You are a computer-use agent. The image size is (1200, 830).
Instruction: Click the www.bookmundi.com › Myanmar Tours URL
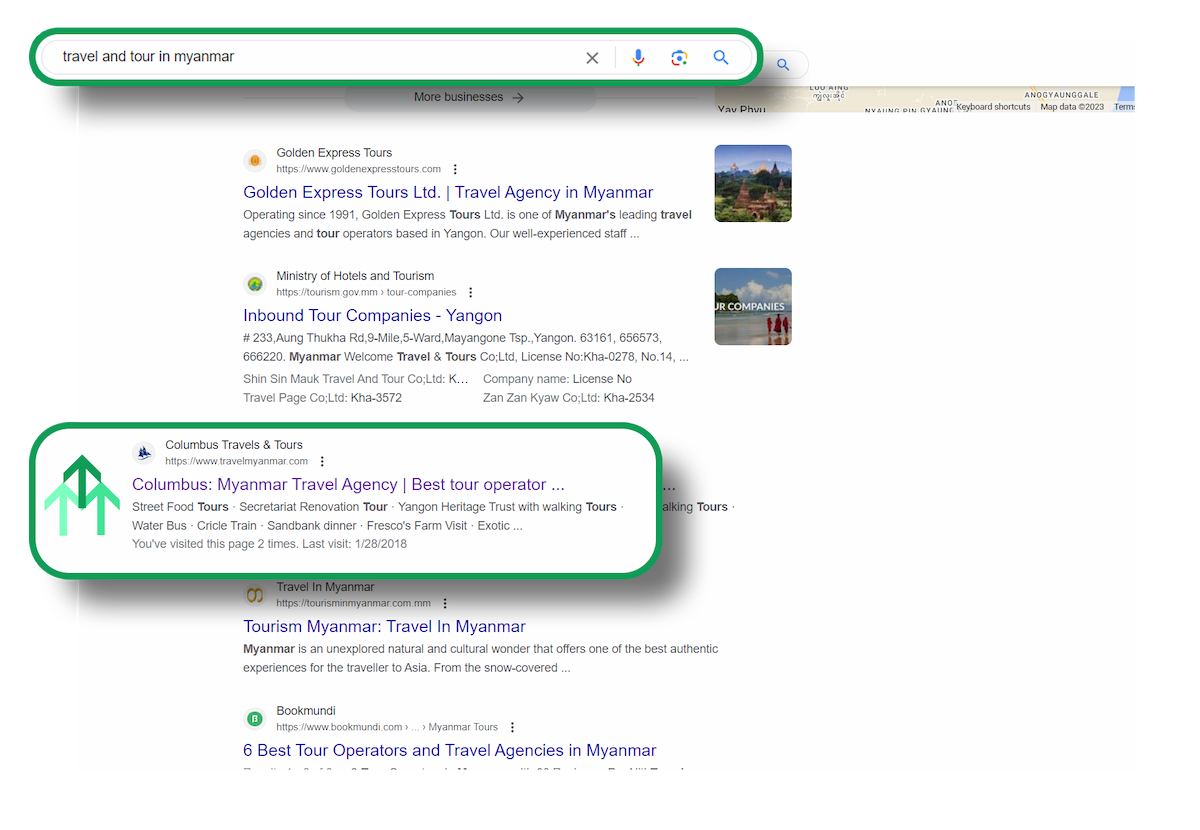click(387, 727)
